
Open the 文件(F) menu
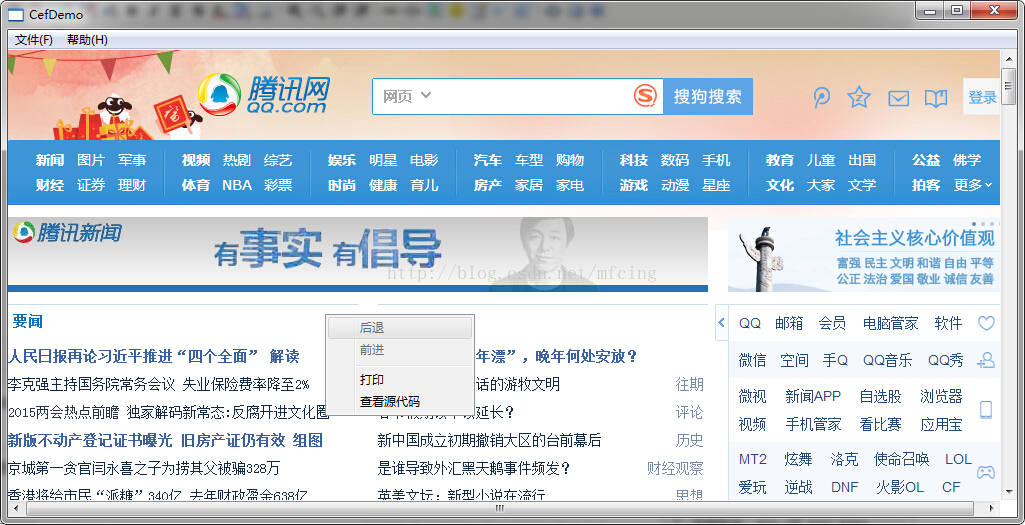(x=34, y=40)
